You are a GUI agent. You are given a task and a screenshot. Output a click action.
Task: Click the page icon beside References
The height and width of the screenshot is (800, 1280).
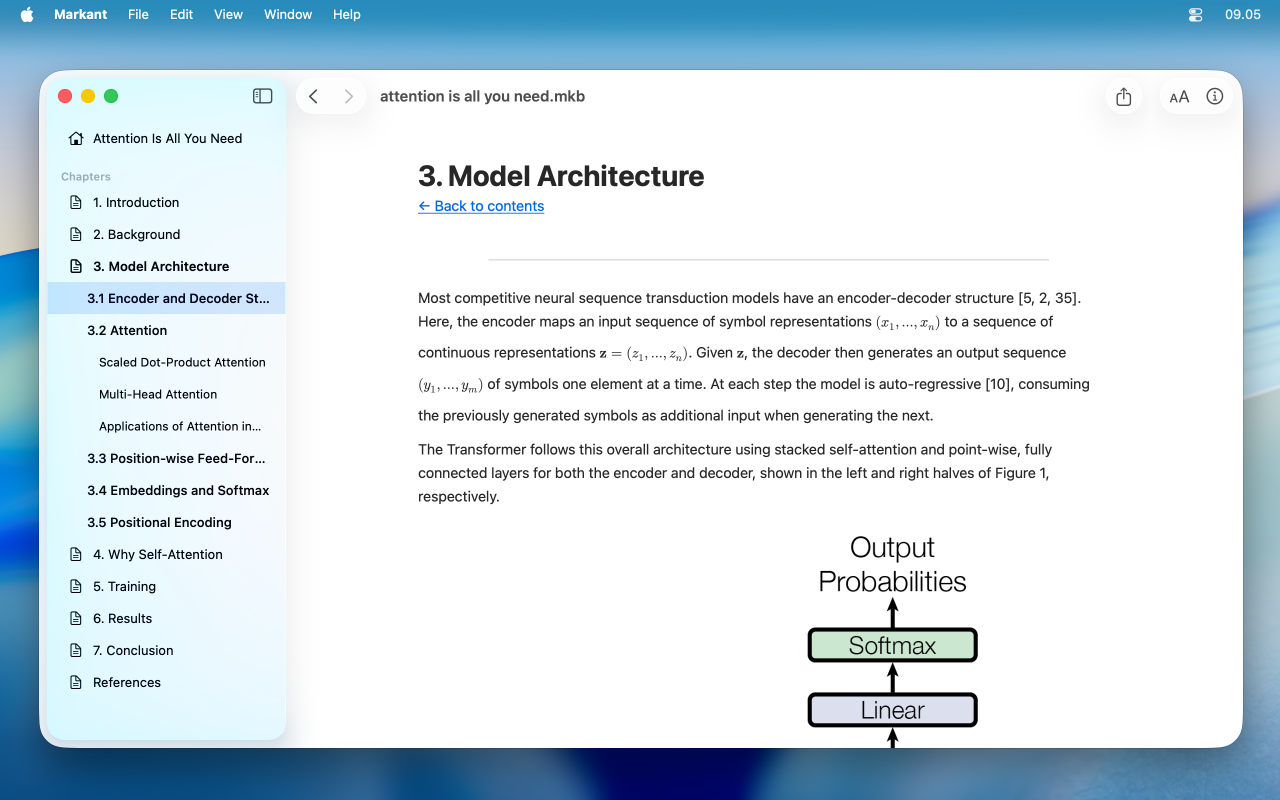(x=76, y=682)
